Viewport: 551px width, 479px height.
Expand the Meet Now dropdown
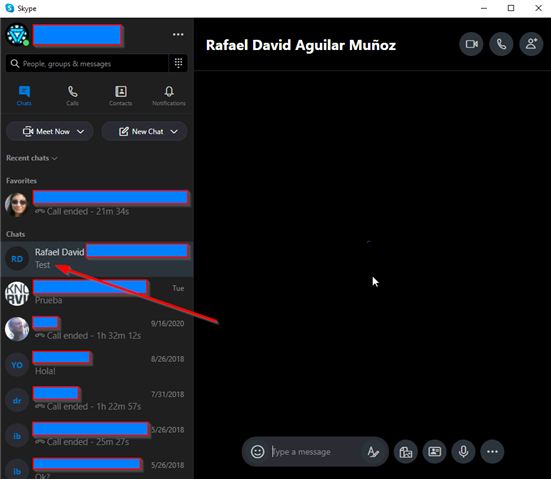80,131
